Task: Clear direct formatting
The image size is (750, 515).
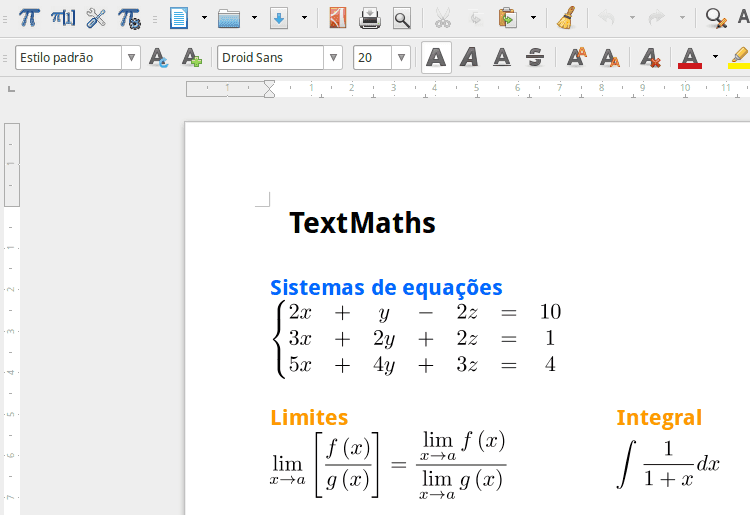Action: click(x=651, y=58)
